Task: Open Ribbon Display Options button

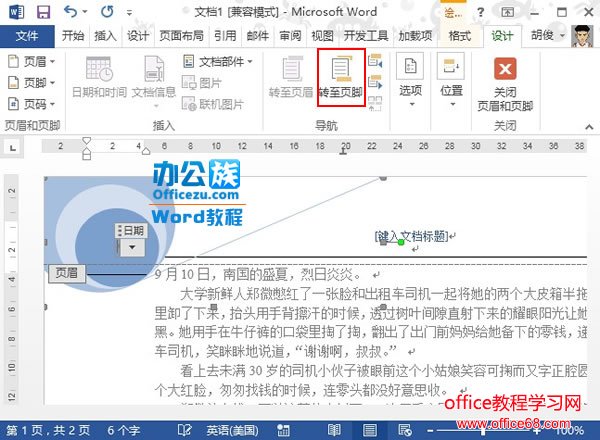Action: (507, 13)
